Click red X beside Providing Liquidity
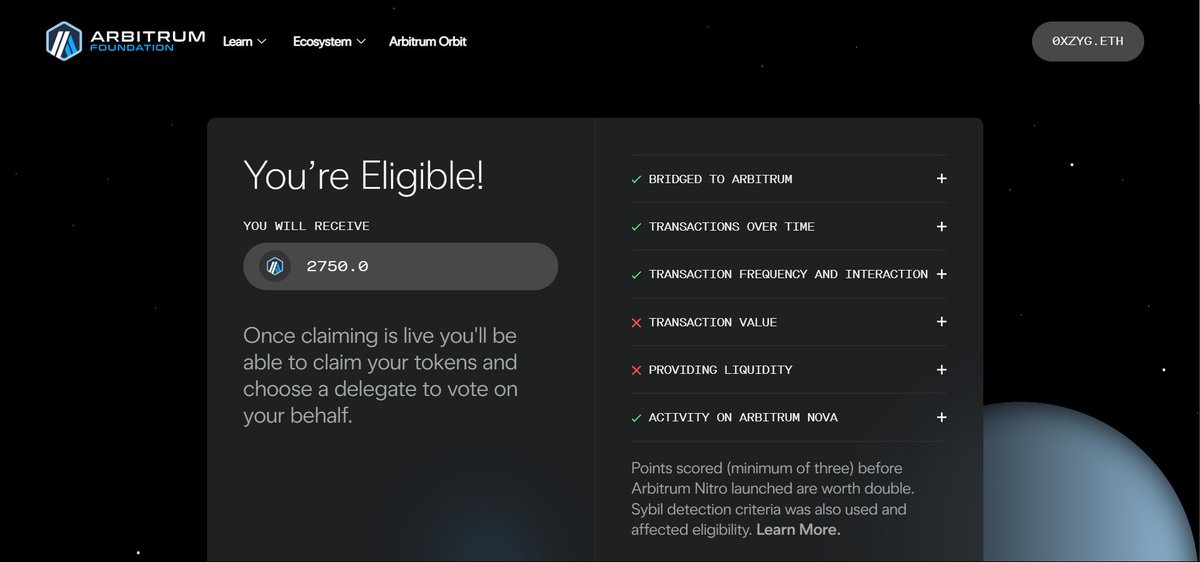Image resolution: width=1200 pixels, height=562 pixels. [636, 370]
